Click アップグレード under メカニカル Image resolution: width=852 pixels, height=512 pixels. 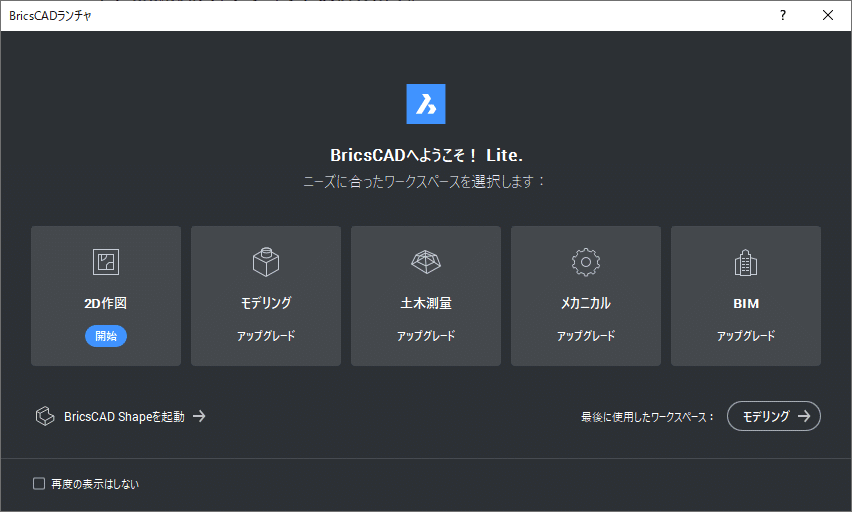[x=586, y=336]
